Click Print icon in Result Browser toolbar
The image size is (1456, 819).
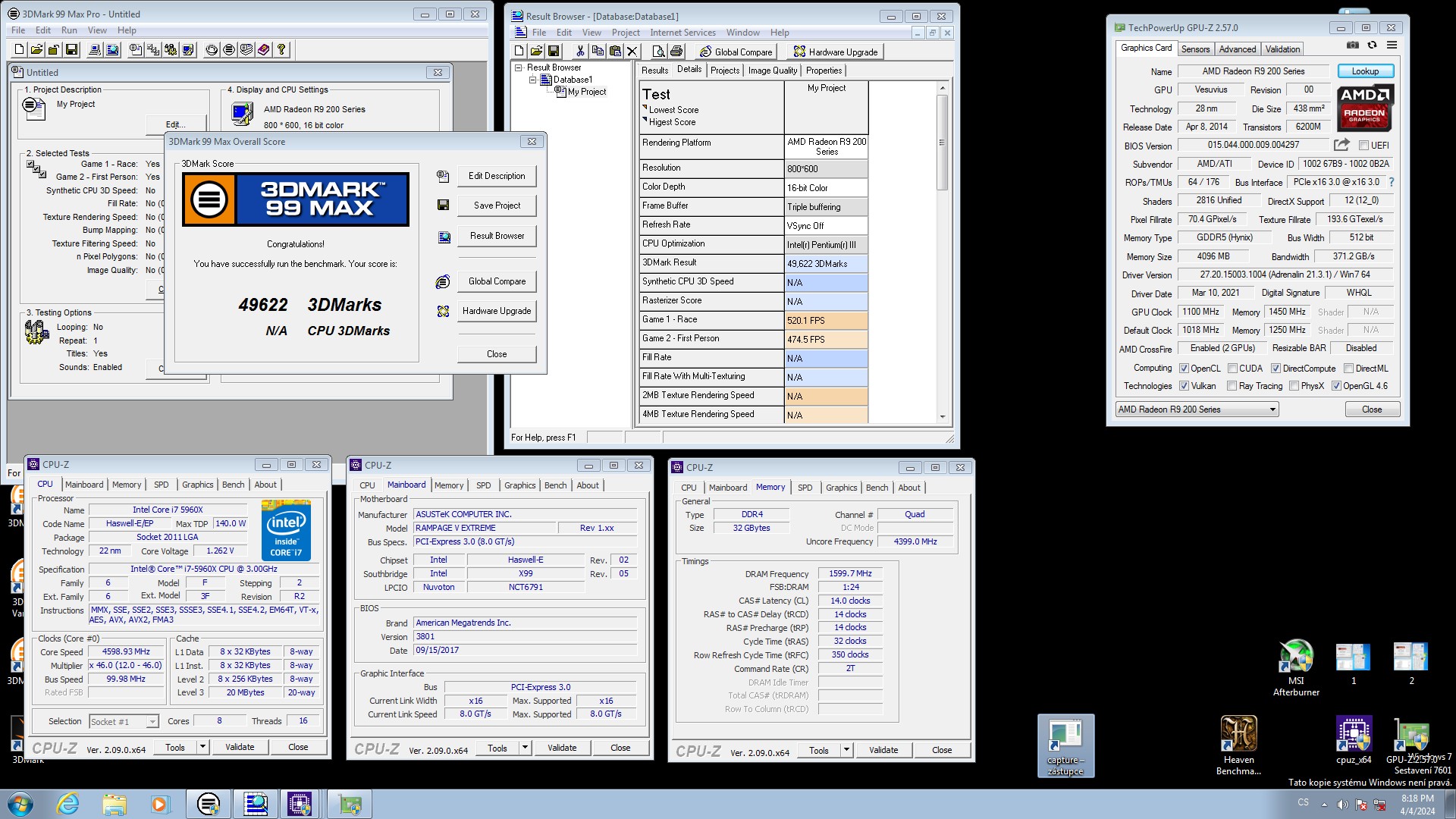(x=676, y=52)
